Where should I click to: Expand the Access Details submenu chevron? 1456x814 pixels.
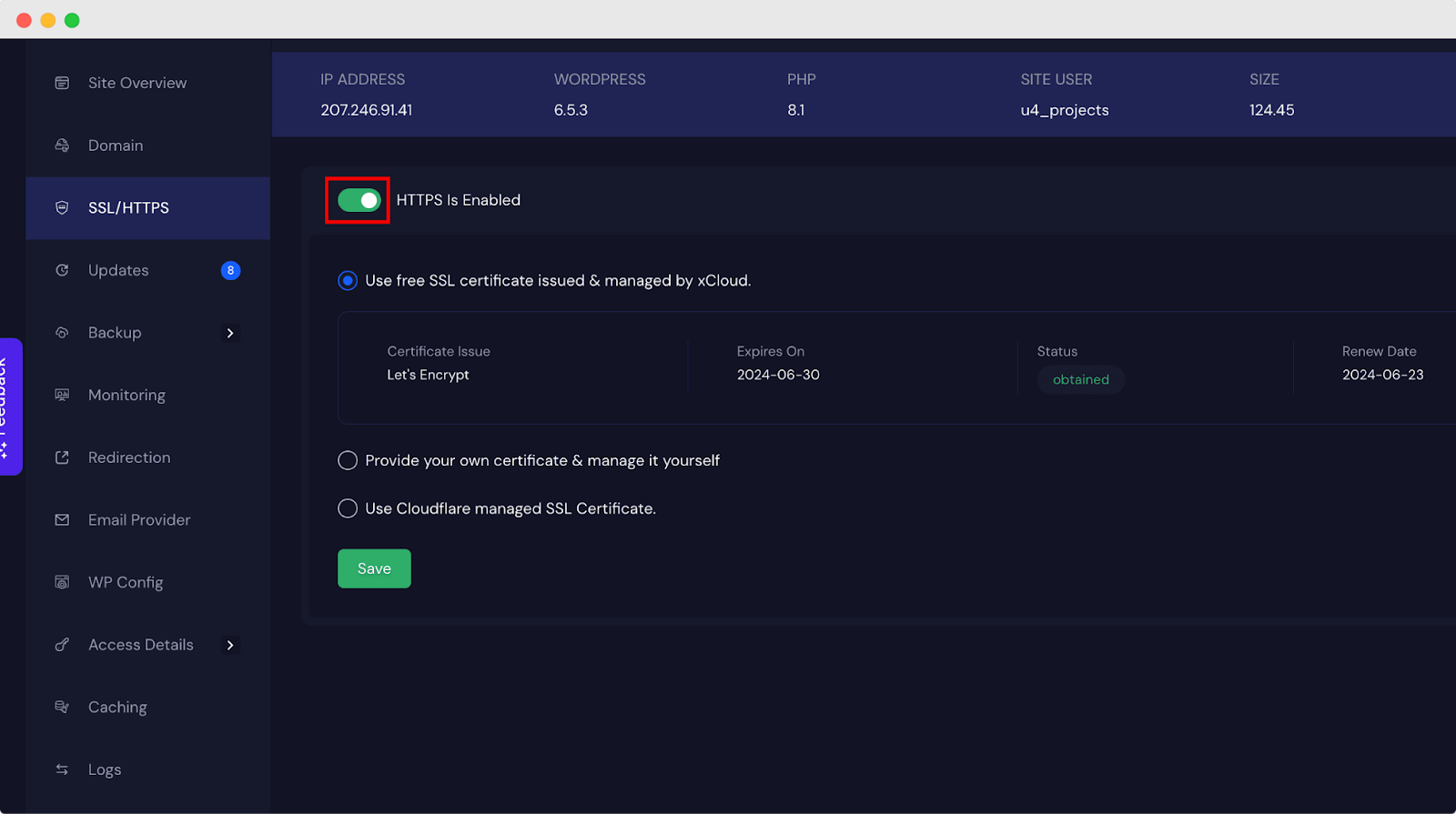pyautogui.click(x=230, y=645)
